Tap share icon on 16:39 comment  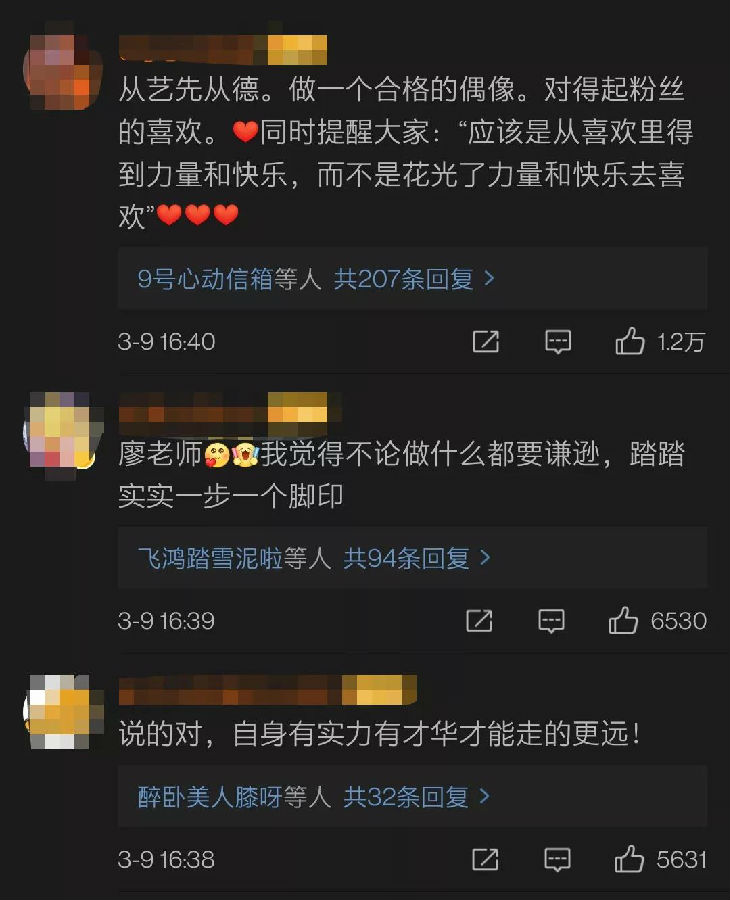[x=479, y=621]
